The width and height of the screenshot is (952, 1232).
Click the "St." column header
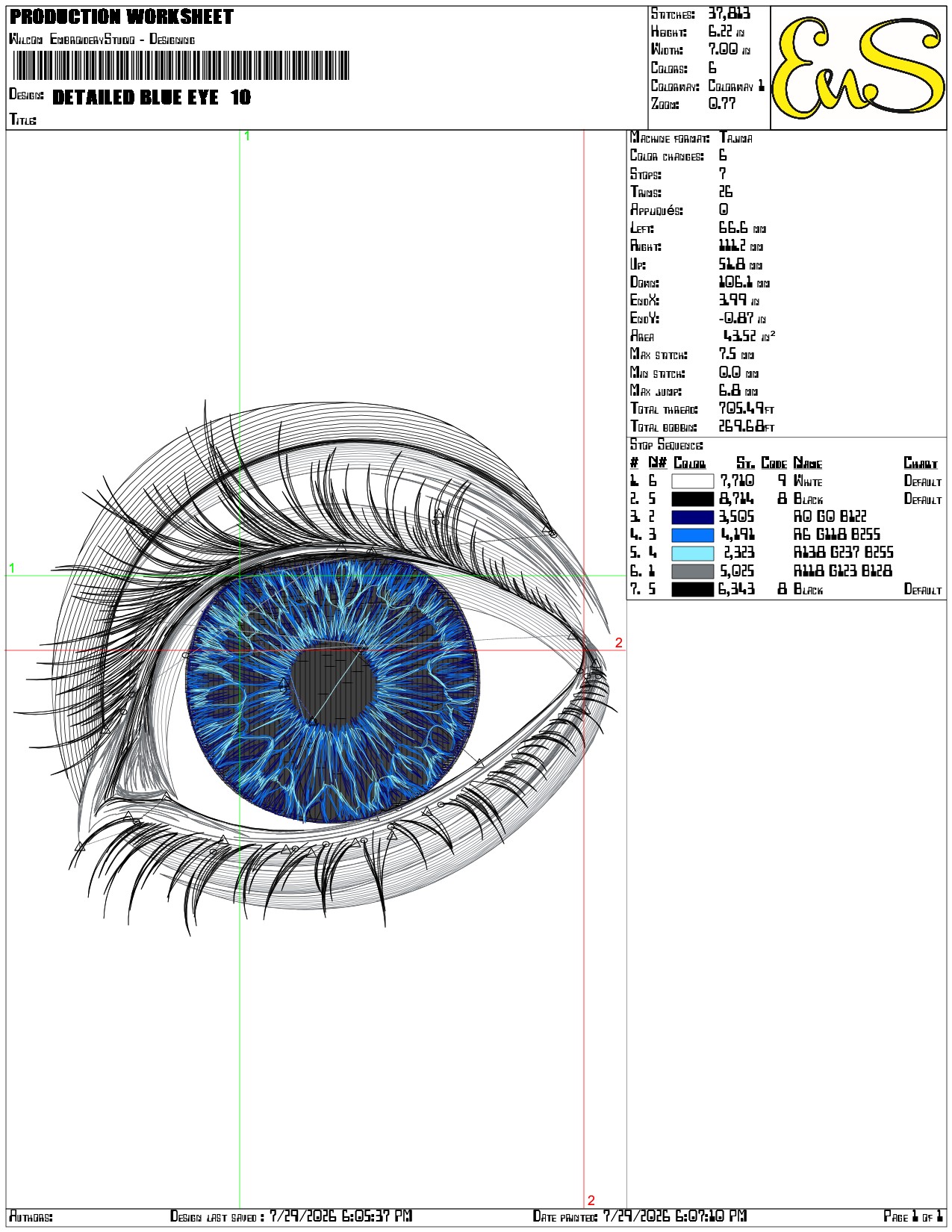click(745, 463)
